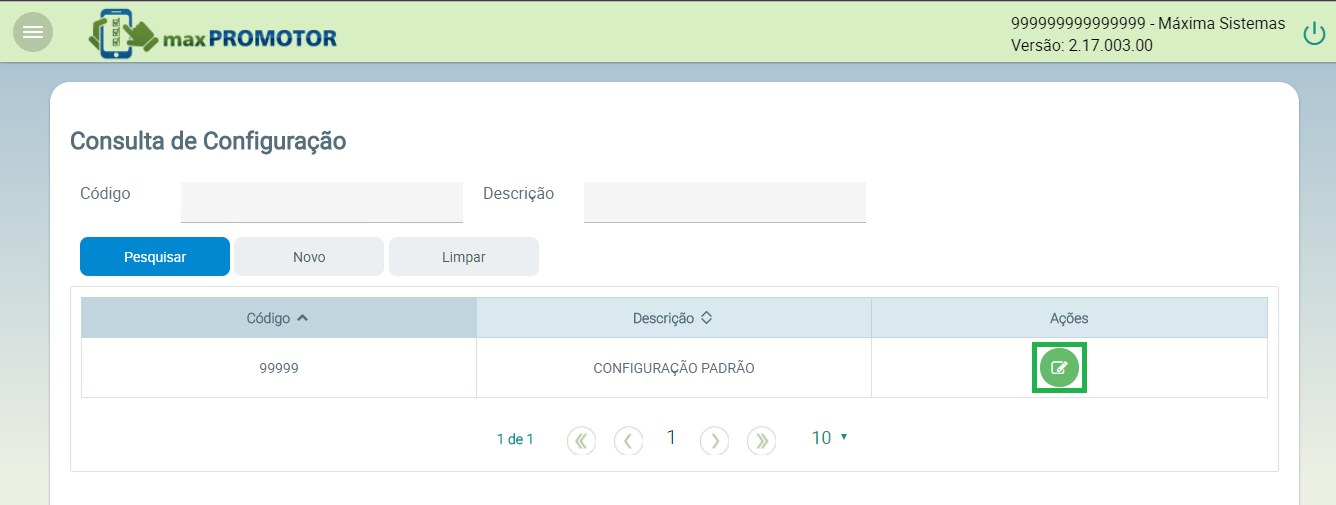Go to first page of results
The image size is (1336, 505).
pyautogui.click(x=581, y=439)
